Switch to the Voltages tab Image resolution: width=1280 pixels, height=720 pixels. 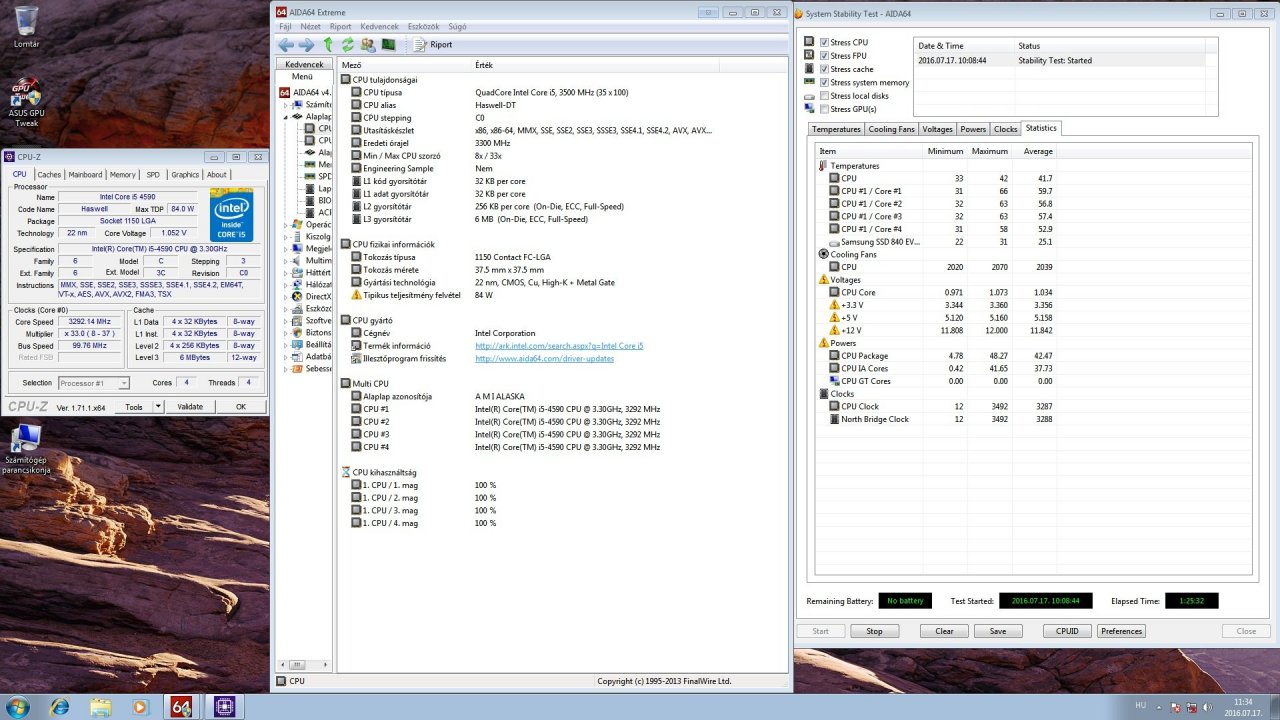[x=937, y=129]
